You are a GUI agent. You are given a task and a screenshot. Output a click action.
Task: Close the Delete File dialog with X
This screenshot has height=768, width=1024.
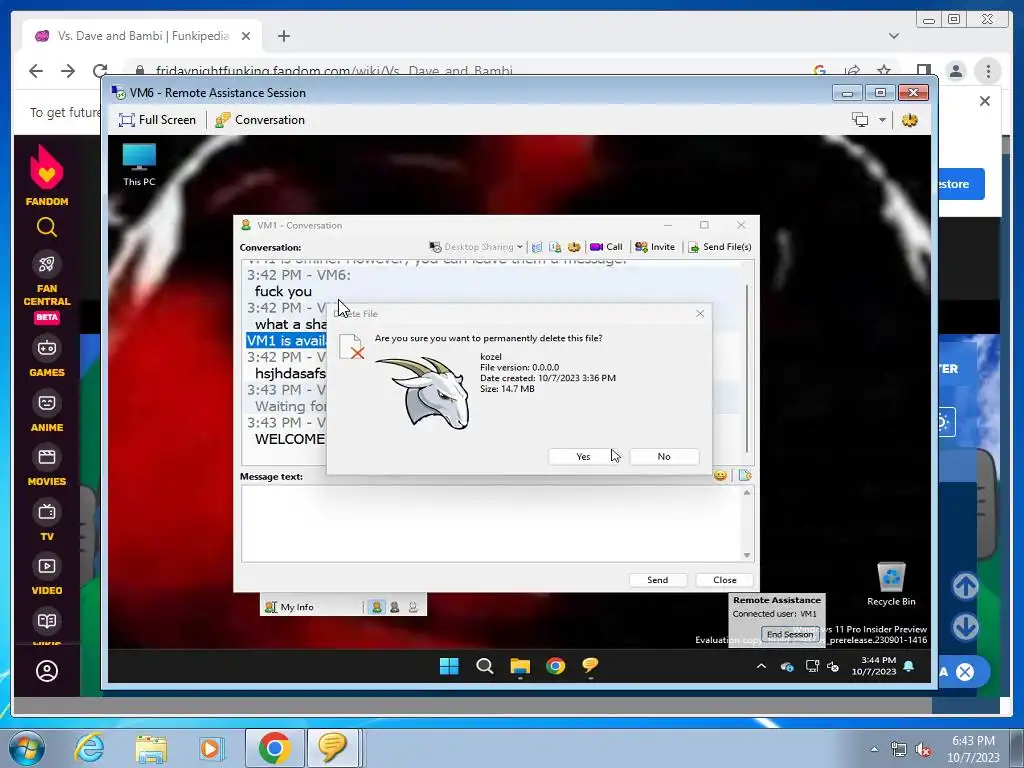(x=700, y=313)
